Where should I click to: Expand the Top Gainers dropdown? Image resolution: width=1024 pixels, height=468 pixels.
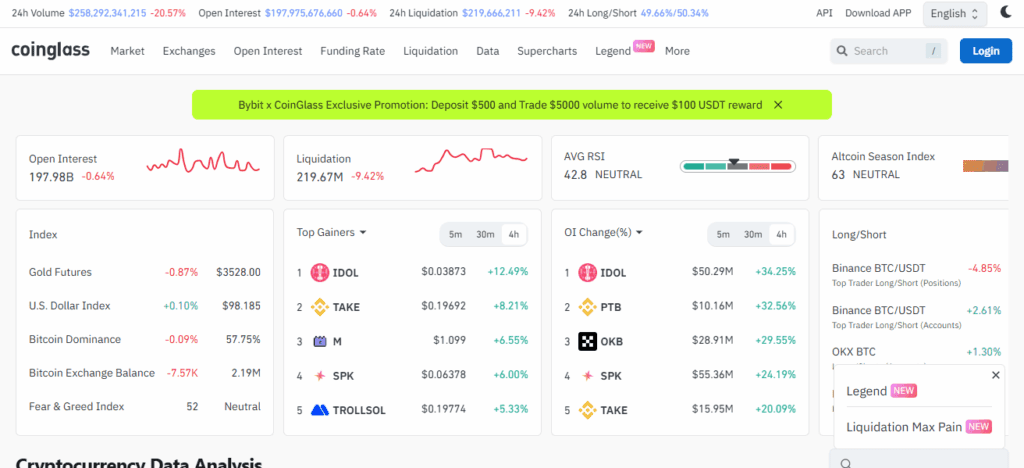click(331, 232)
